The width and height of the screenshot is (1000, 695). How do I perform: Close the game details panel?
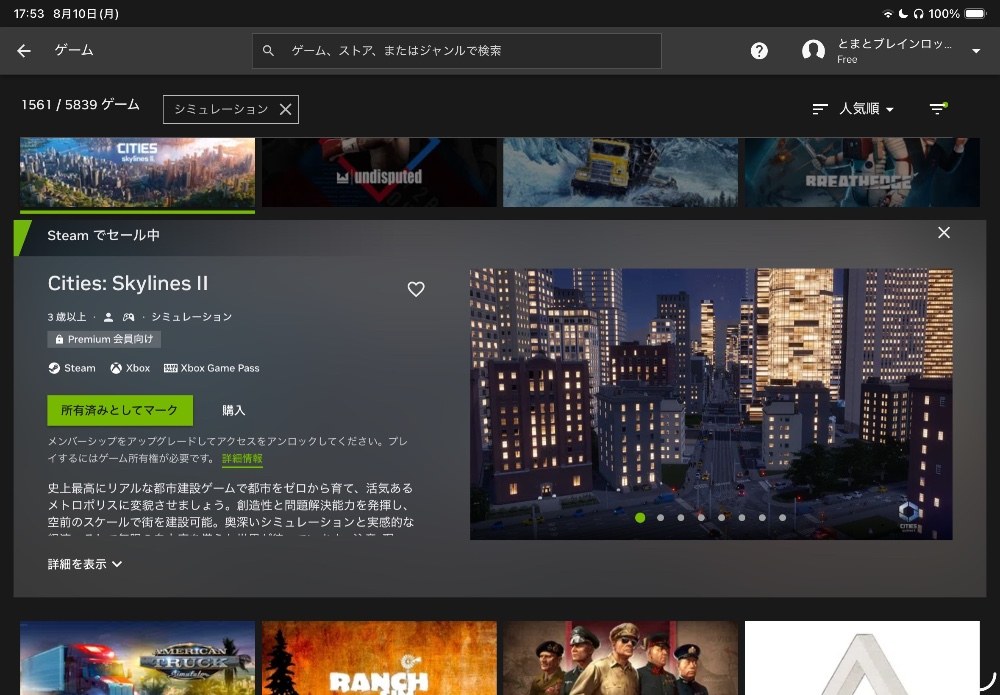pyautogui.click(x=944, y=233)
